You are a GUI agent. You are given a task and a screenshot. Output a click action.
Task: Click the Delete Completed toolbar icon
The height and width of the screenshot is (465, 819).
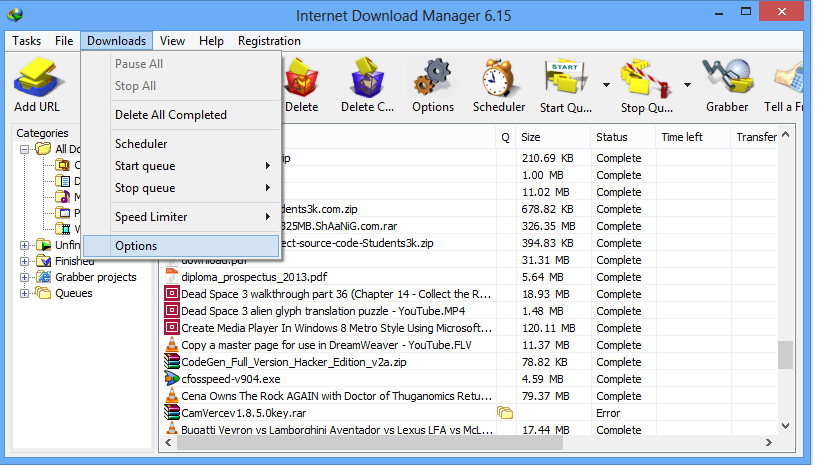coord(367,79)
